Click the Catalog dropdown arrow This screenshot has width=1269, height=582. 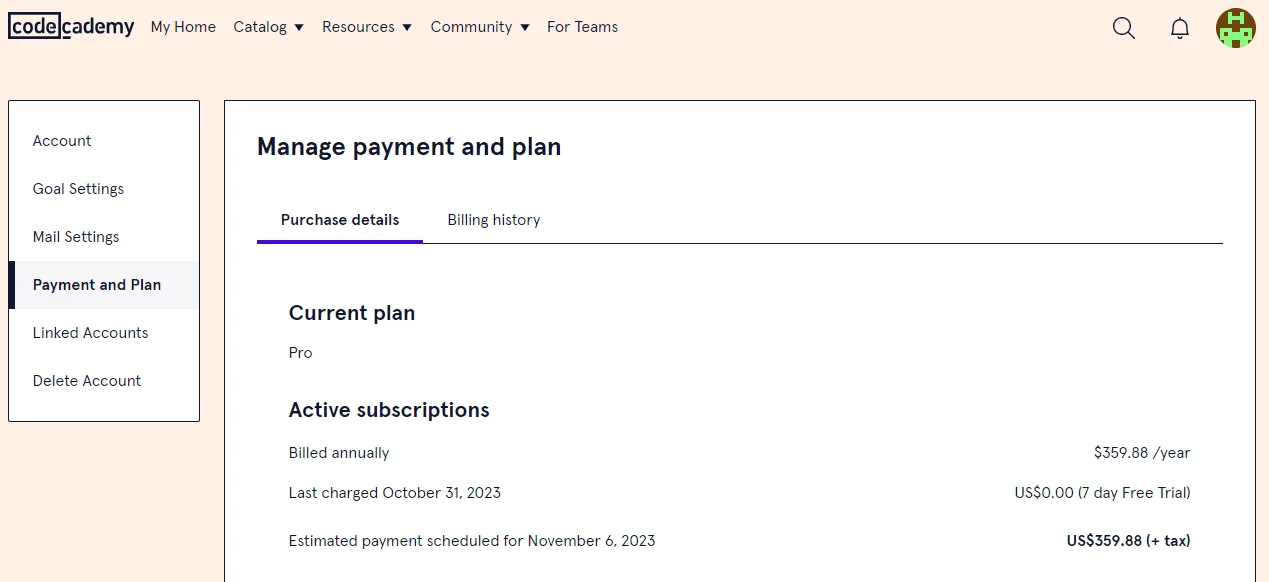coord(298,28)
